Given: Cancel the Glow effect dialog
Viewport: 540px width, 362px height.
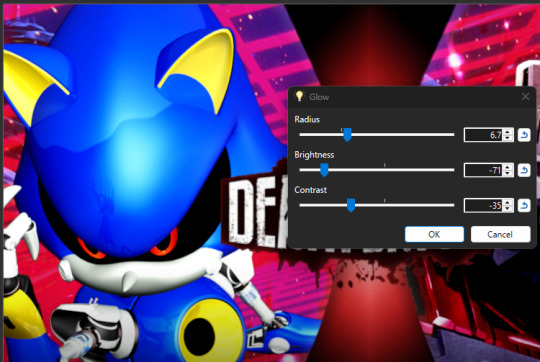Looking at the screenshot, I should pyautogui.click(x=500, y=234).
